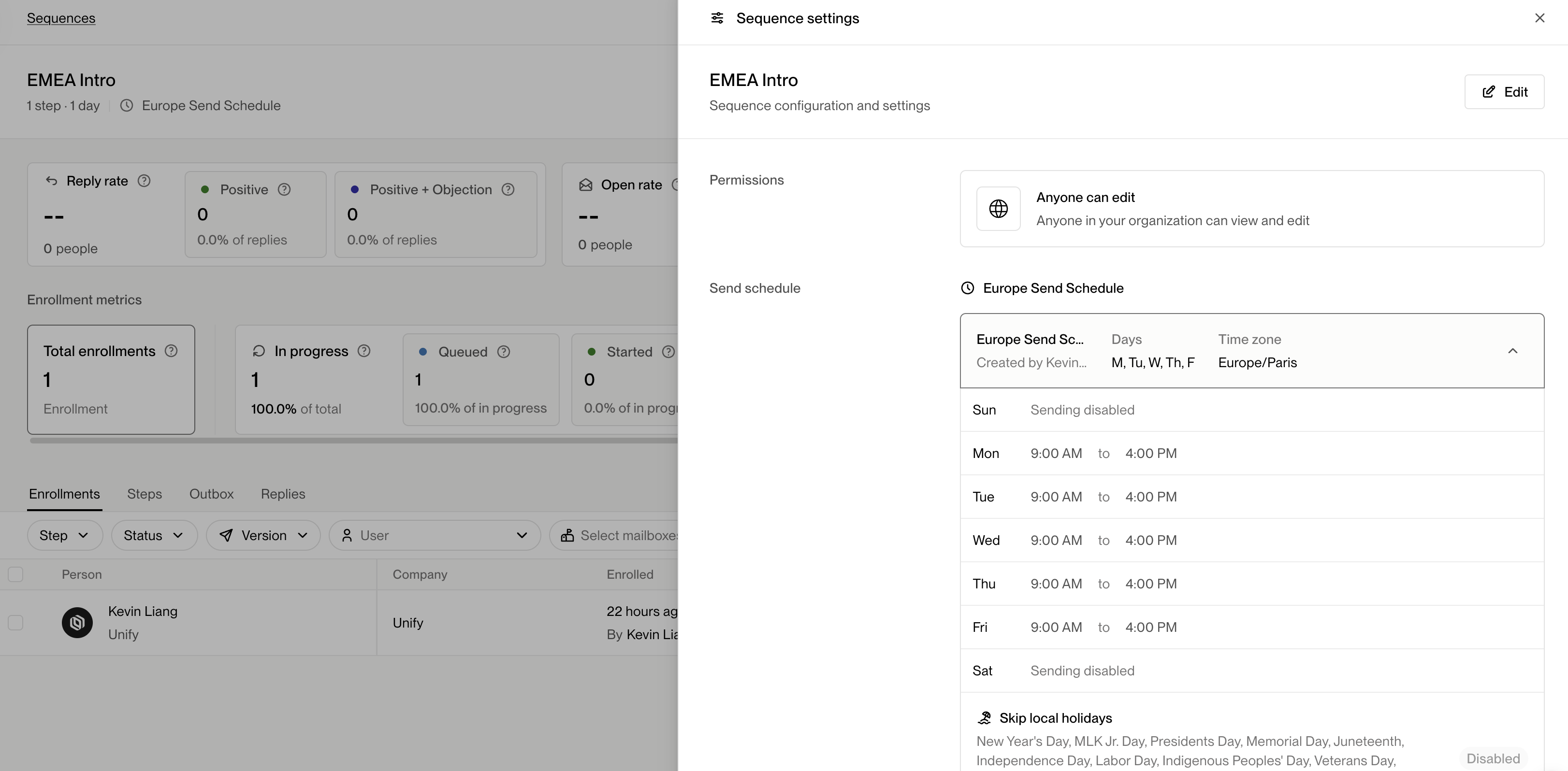This screenshot has width=1568, height=771.
Task: Click the Positive metric help icon
Action: pyautogui.click(x=284, y=189)
